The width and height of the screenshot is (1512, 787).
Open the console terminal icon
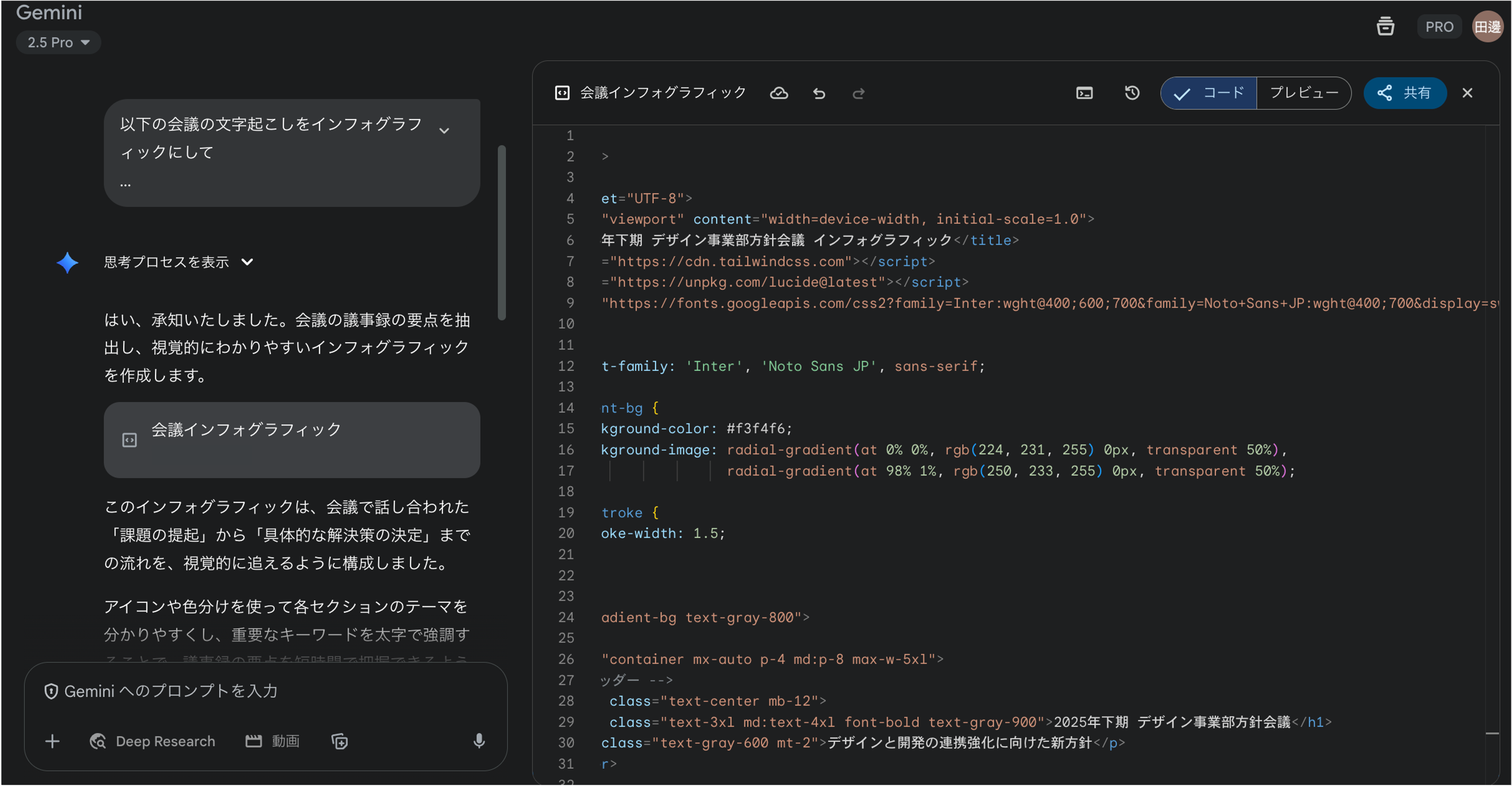pyautogui.click(x=1084, y=93)
